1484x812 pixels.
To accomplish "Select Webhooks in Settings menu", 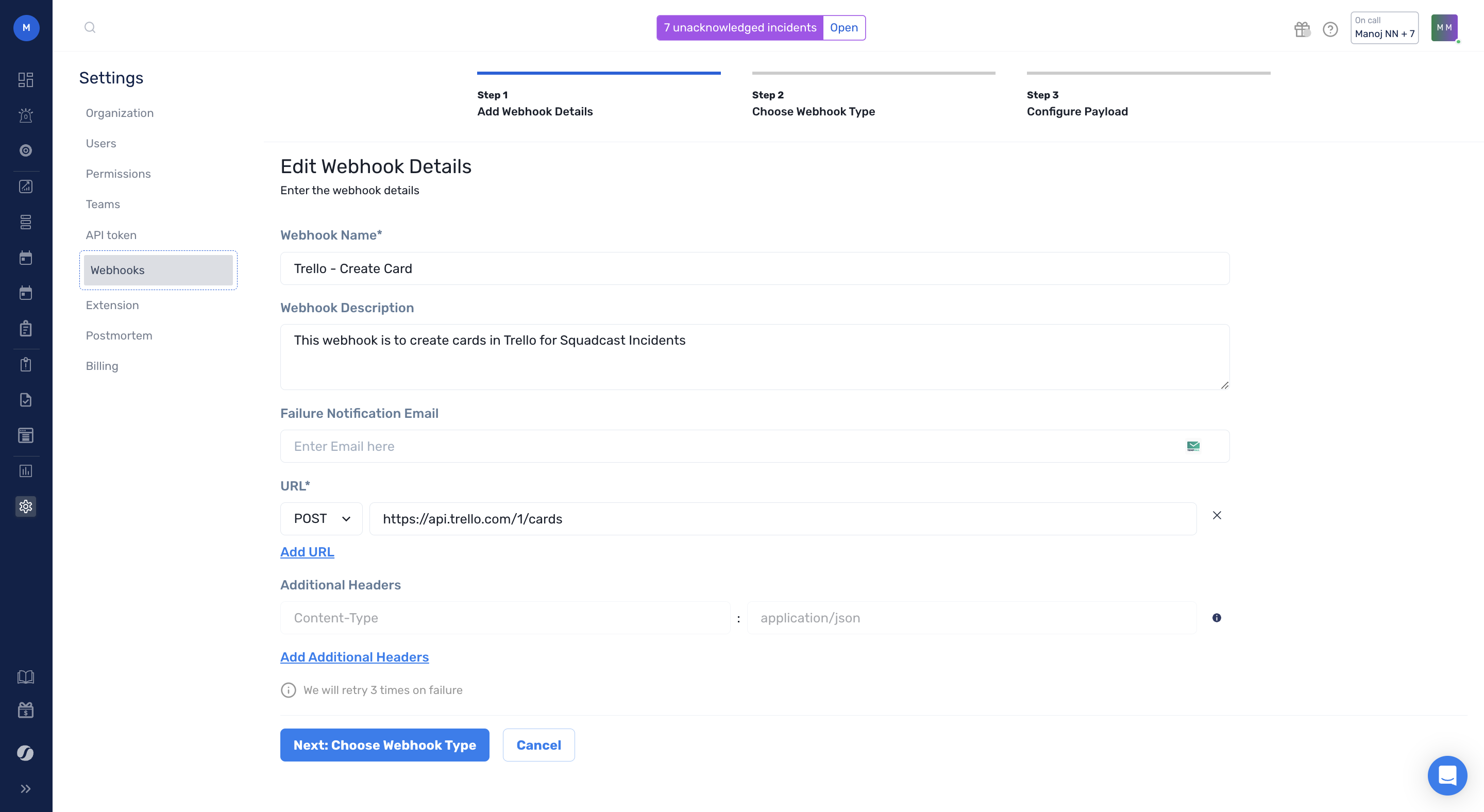I will coord(158,270).
